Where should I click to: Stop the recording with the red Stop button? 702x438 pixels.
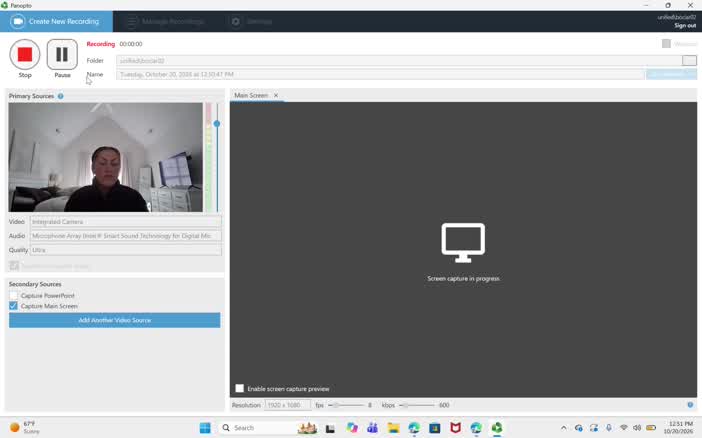pos(25,54)
